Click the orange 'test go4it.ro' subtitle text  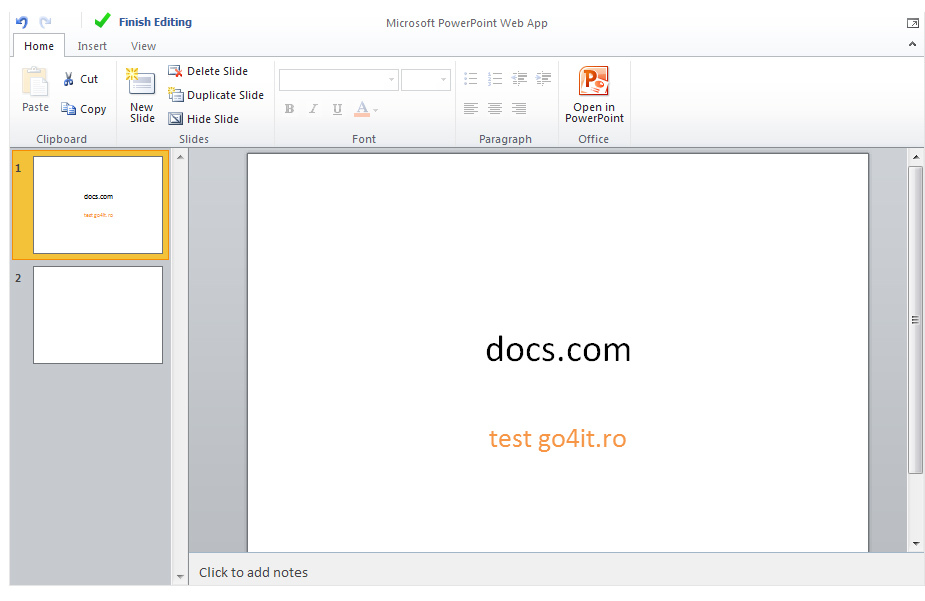click(557, 439)
